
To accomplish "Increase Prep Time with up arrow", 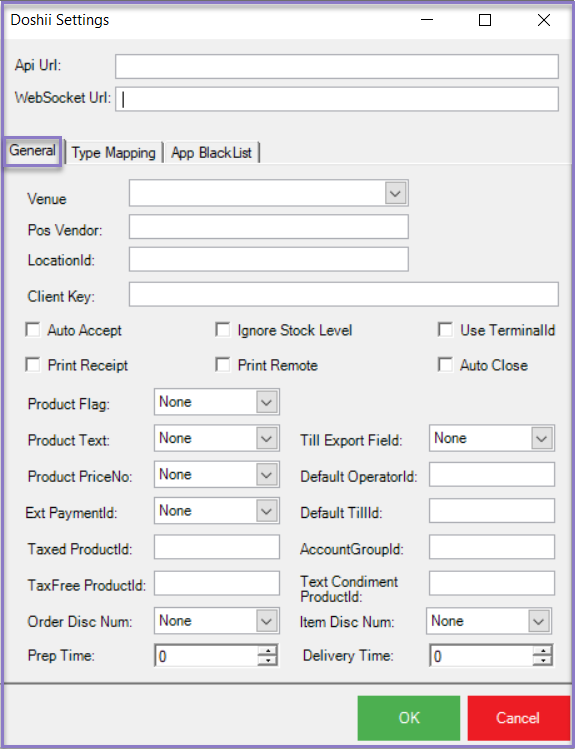I will point(267,651).
